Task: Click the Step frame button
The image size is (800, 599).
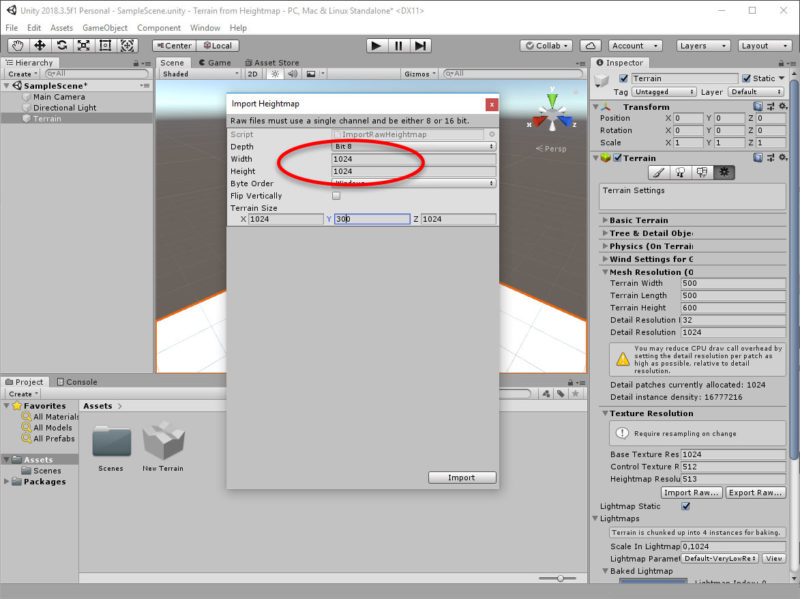Action: [420, 46]
